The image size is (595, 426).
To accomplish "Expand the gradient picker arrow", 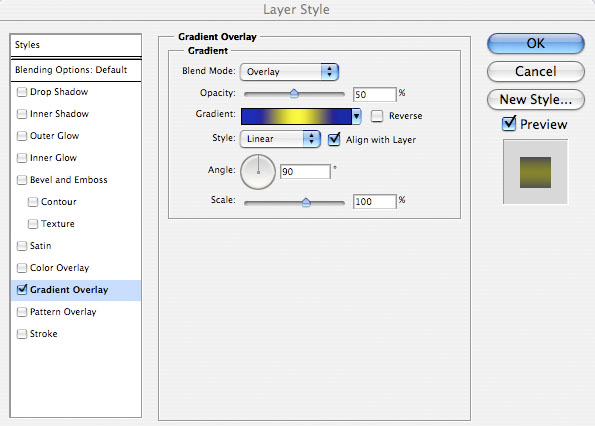I will 356,116.
